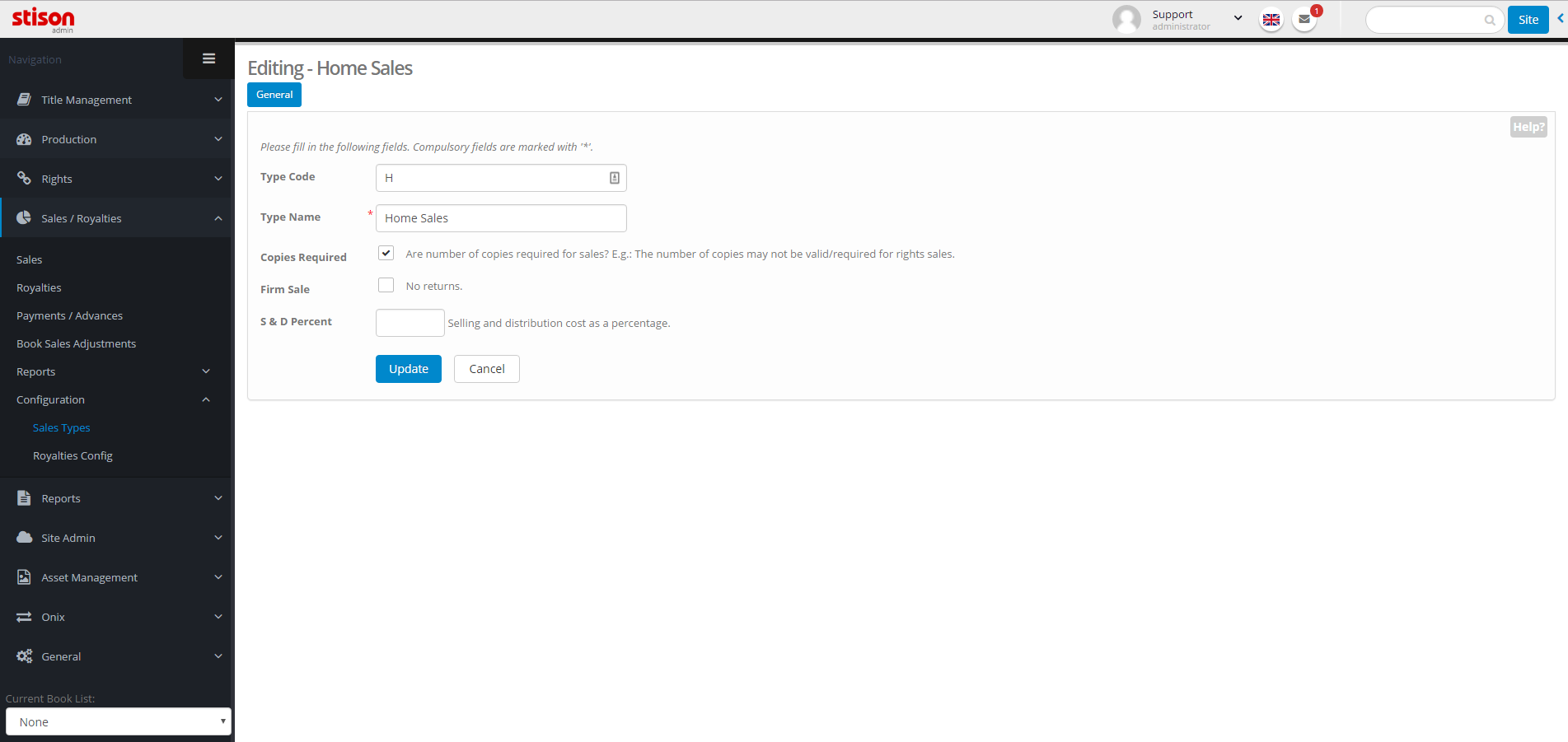The image size is (1568, 742).
Task: Go to Royalties Config menu item
Action: [x=73, y=455]
